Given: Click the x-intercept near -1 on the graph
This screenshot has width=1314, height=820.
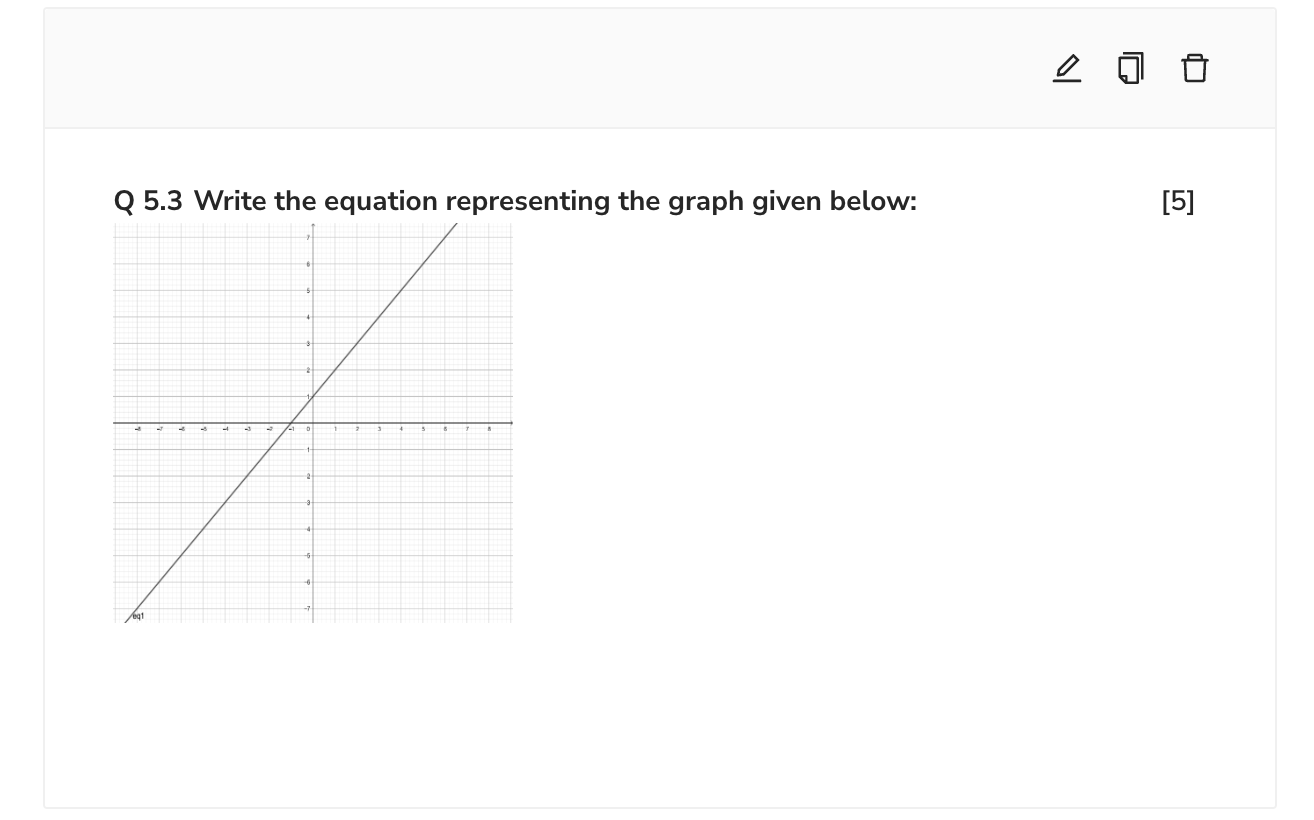Looking at the screenshot, I should click(290, 423).
